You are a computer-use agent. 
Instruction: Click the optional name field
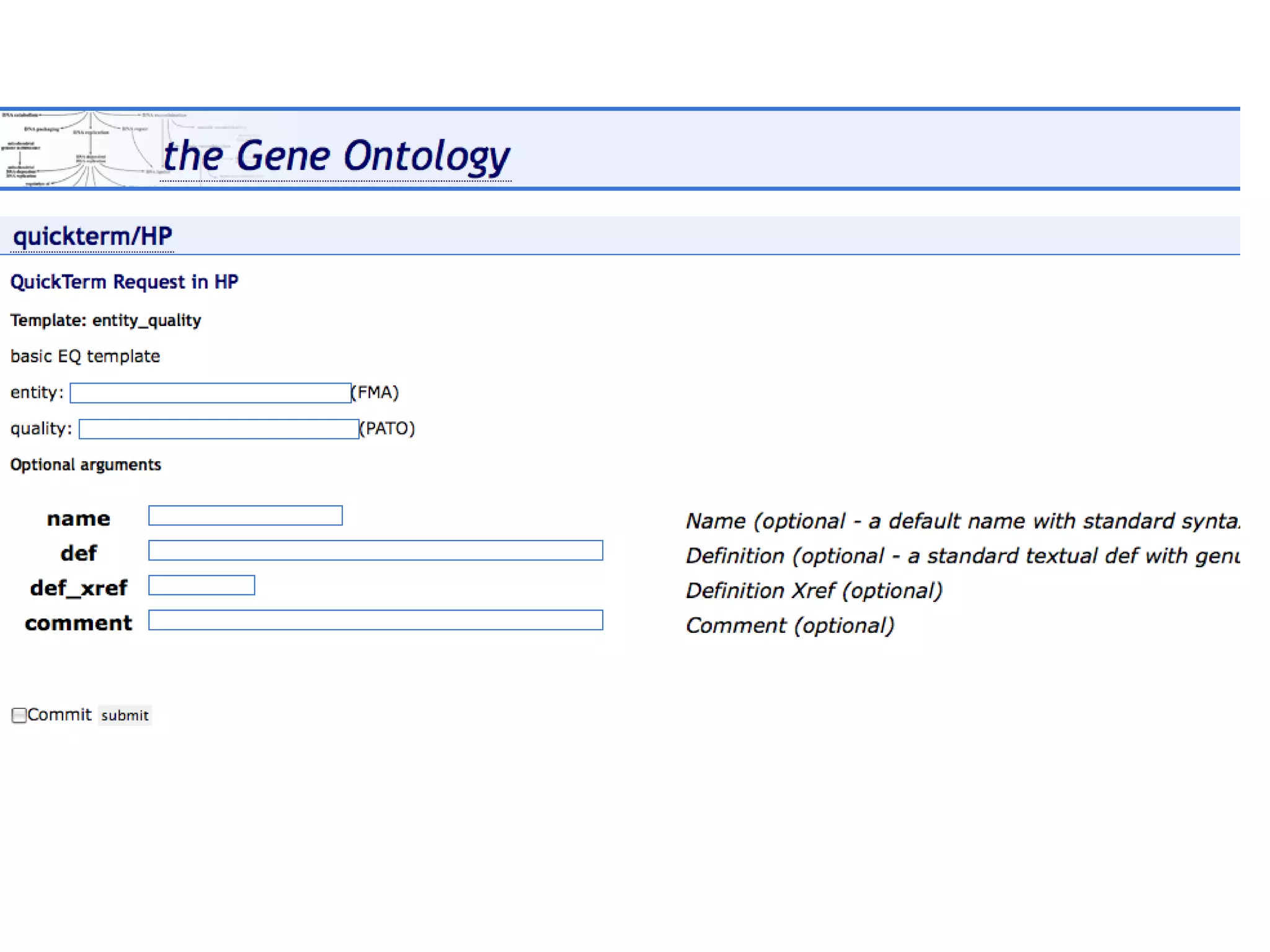pos(245,516)
